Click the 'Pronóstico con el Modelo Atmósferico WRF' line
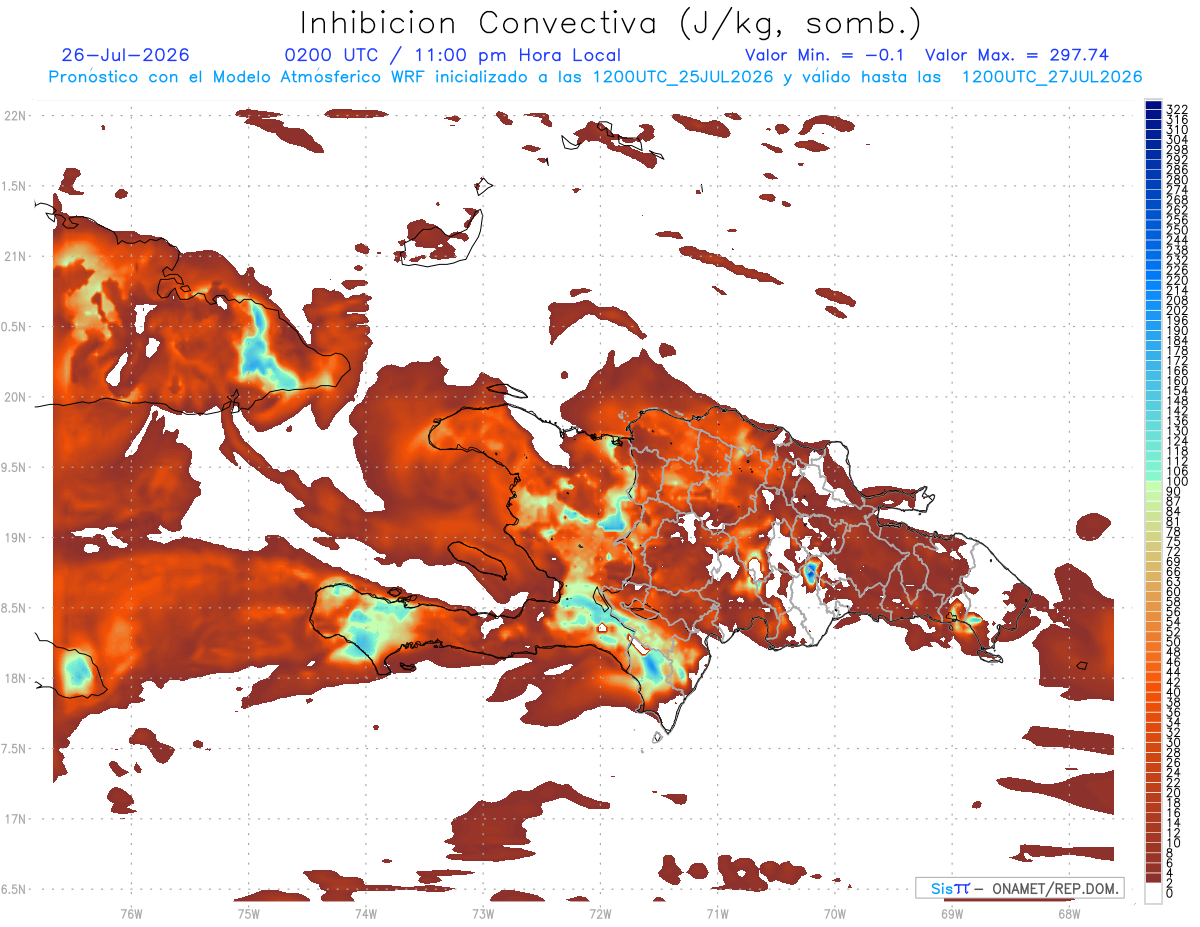 click(596, 76)
